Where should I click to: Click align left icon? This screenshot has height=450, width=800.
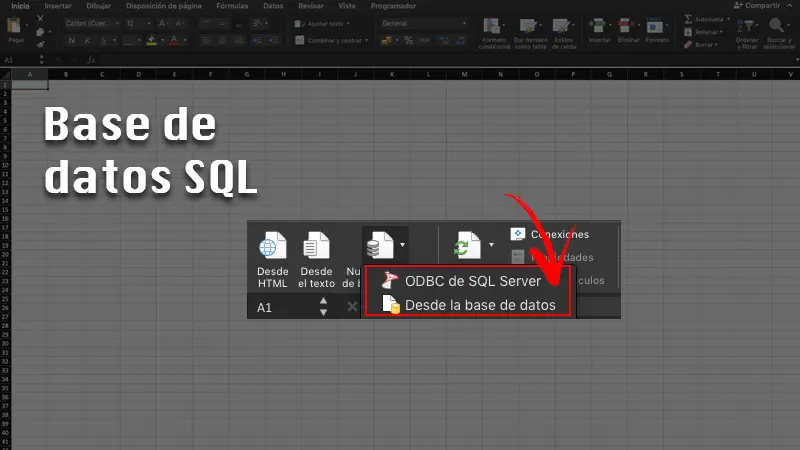[206, 40]
